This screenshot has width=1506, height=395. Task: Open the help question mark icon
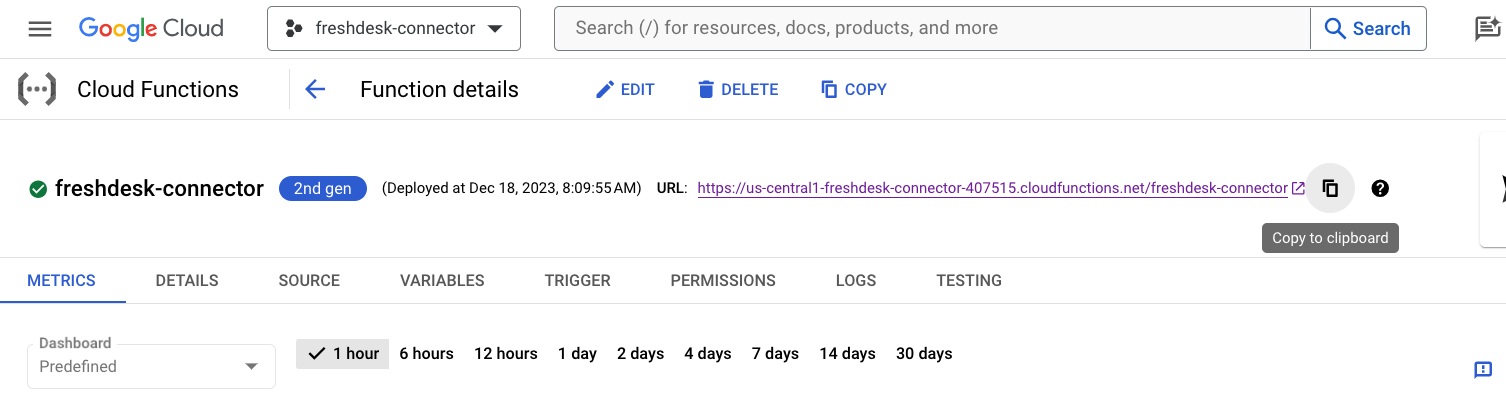tap(1380, 188)
